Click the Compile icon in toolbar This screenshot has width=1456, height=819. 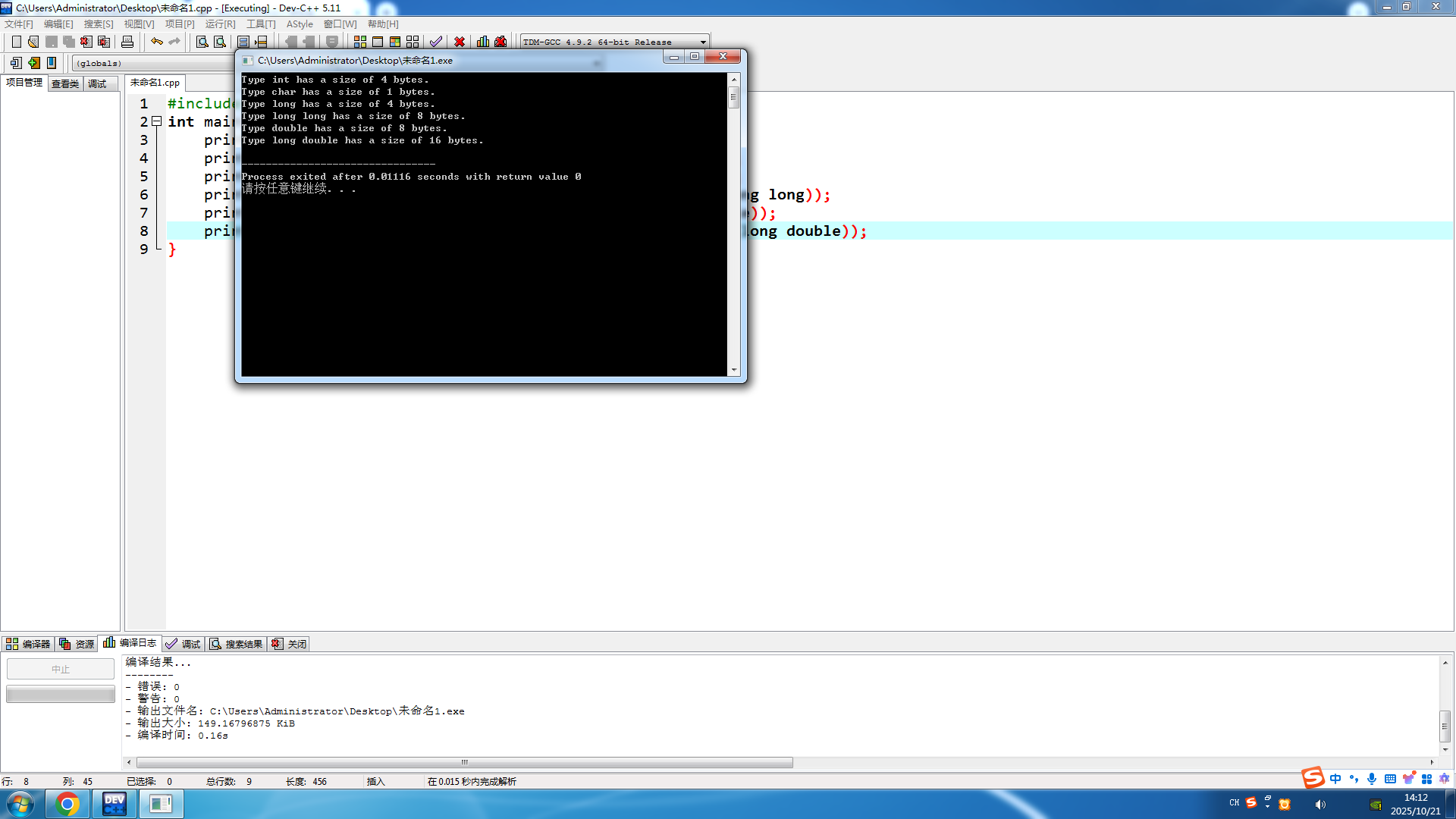[360, 42]
